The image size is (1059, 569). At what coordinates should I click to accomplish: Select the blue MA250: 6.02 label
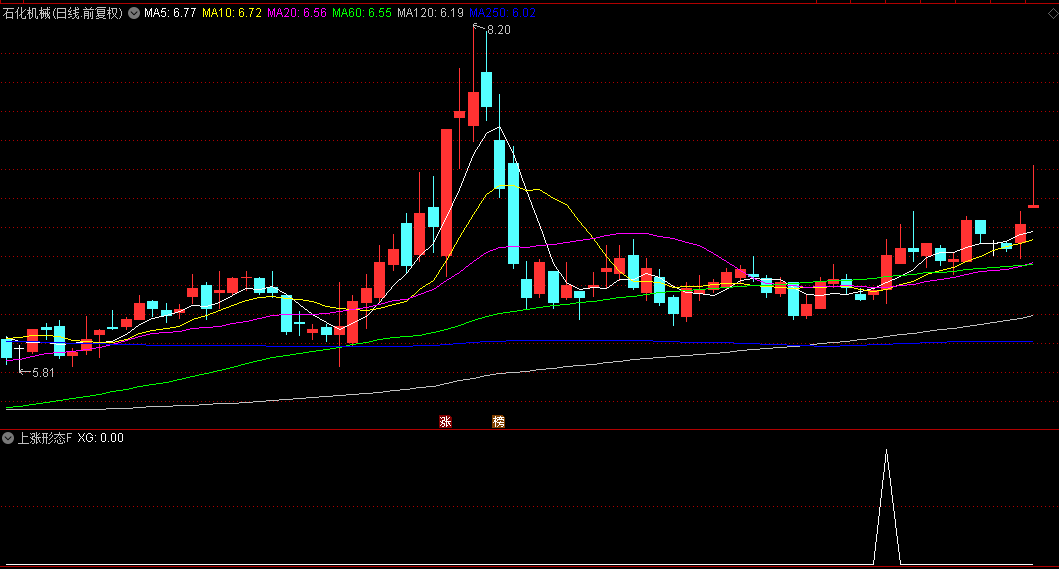click(x=502, y=13)
